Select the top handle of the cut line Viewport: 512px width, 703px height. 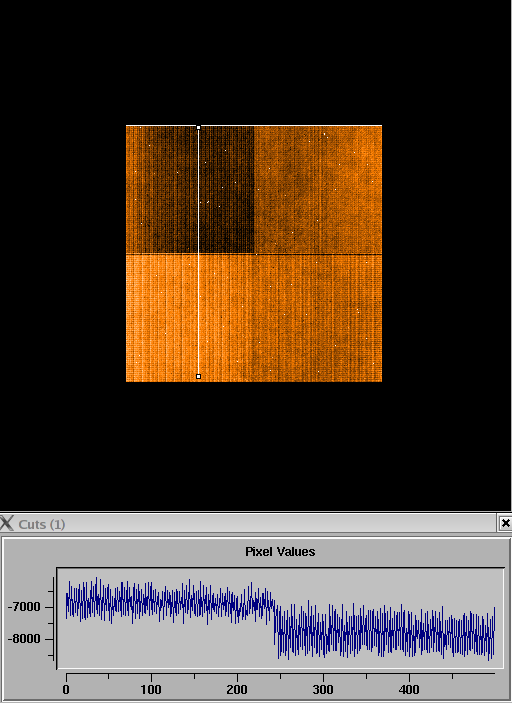[x=199, y=128]
